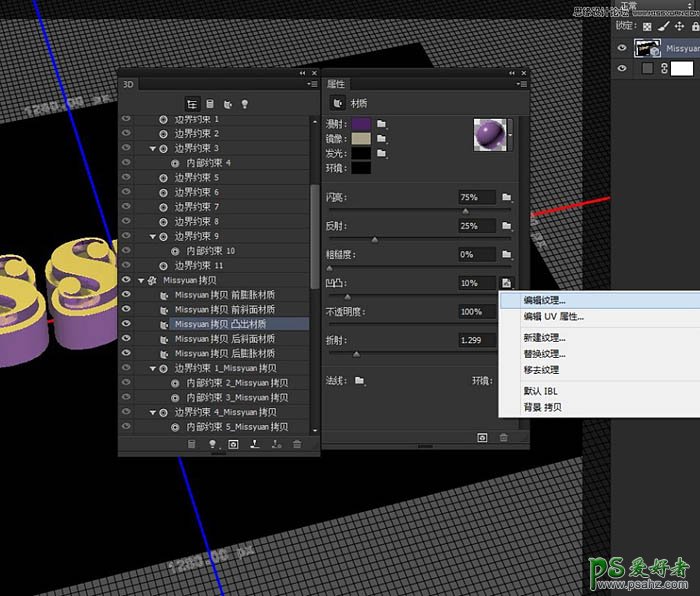700x596 pixels.
Task: Collapse the Missyuan 拷贝 mesh group
Action: pos(141,281)
